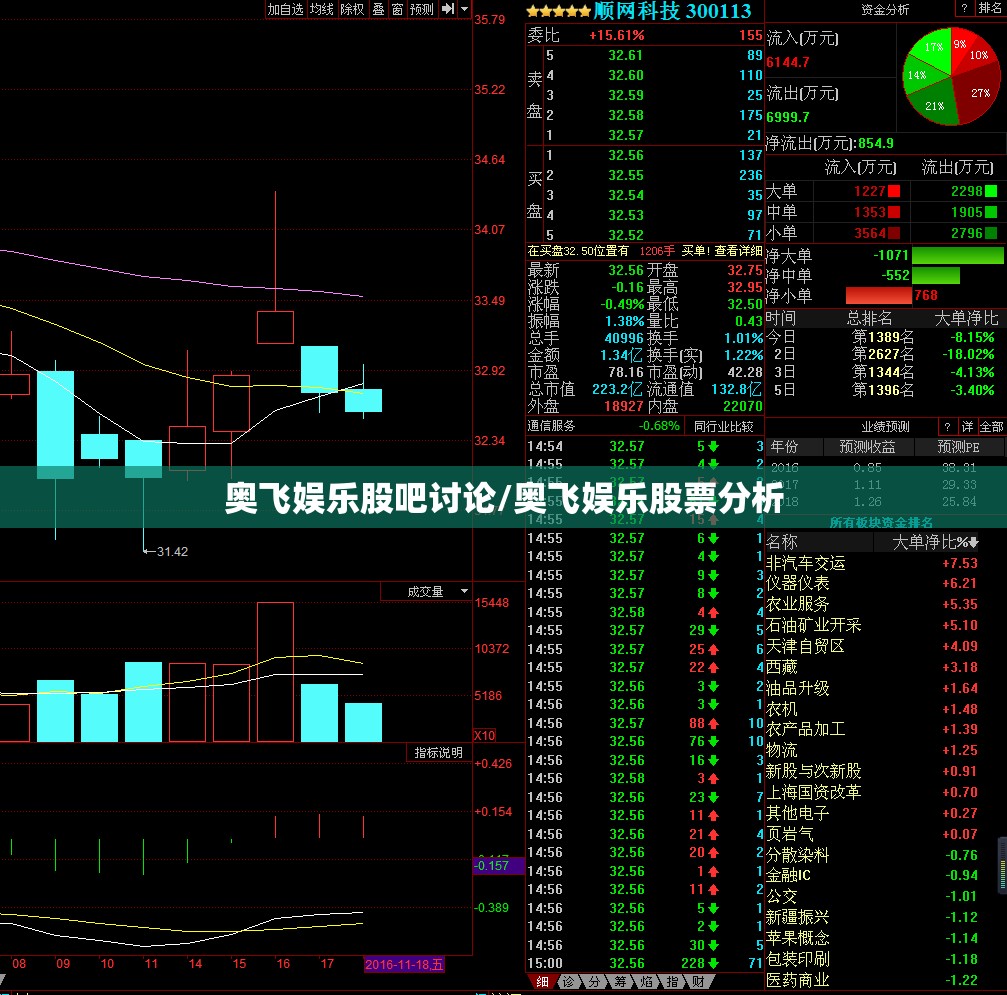
Task: Toggle the 预测 forecast display
Action: click(422, 9)
